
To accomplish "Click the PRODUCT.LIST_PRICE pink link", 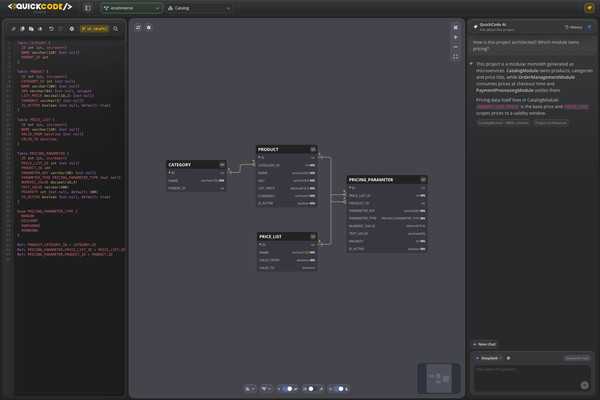I will pos(497,107).
